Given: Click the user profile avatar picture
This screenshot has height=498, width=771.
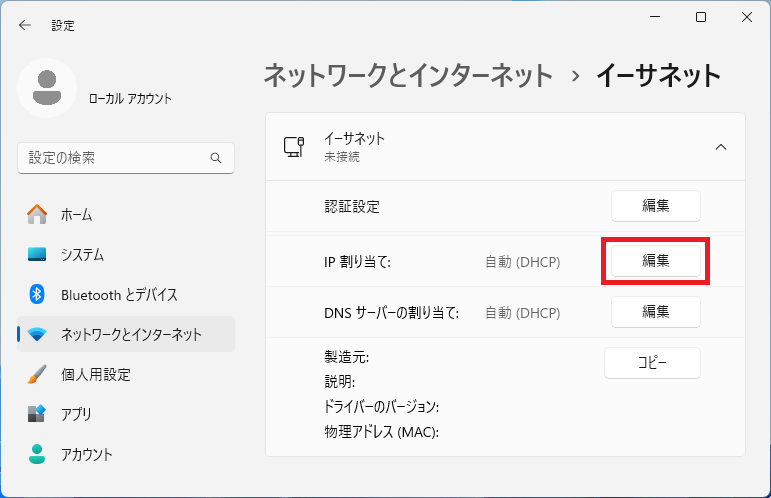Looking at the screenshot, I should click(x=47, y=88).
